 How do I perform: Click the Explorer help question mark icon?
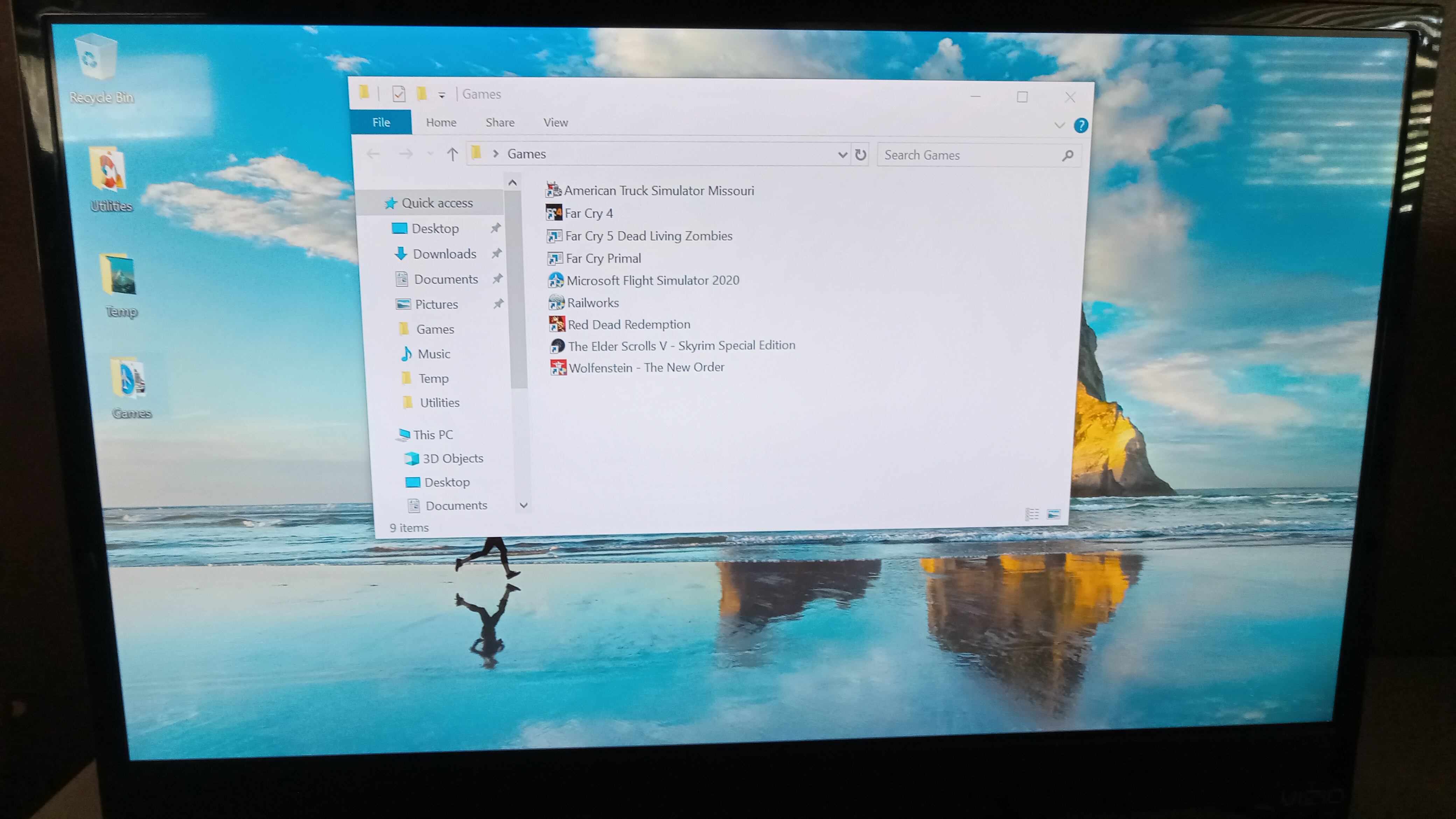(x=1081, y=126)
